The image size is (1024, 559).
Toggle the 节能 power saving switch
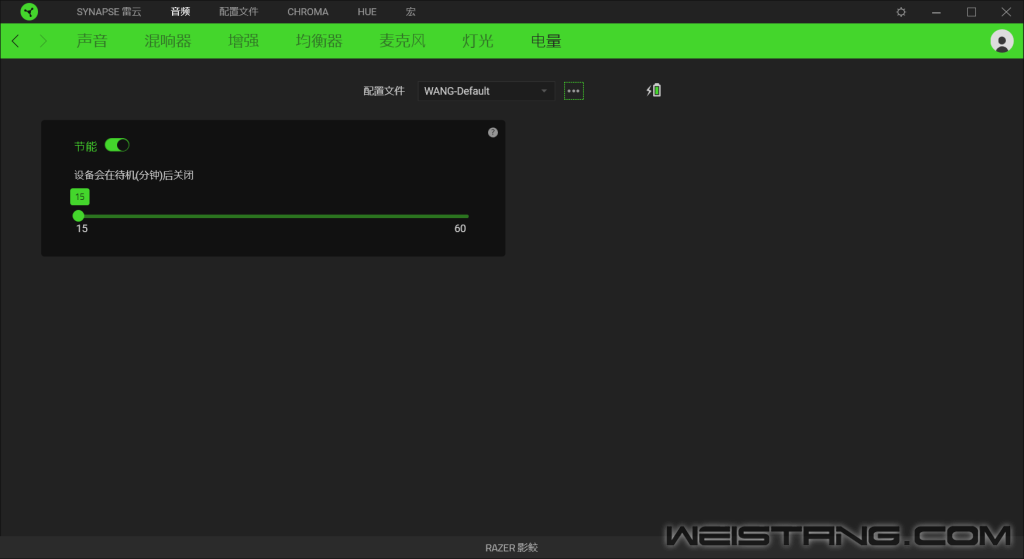click(x=117, y=145)
